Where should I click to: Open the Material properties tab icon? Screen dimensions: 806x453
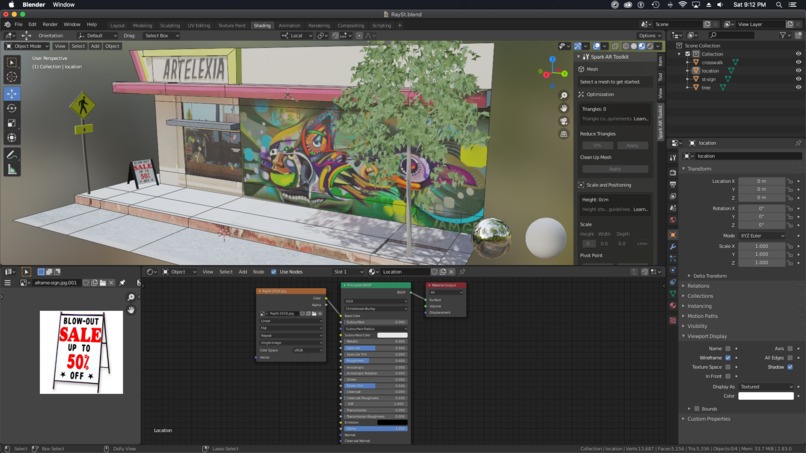[x=672, y=305]
